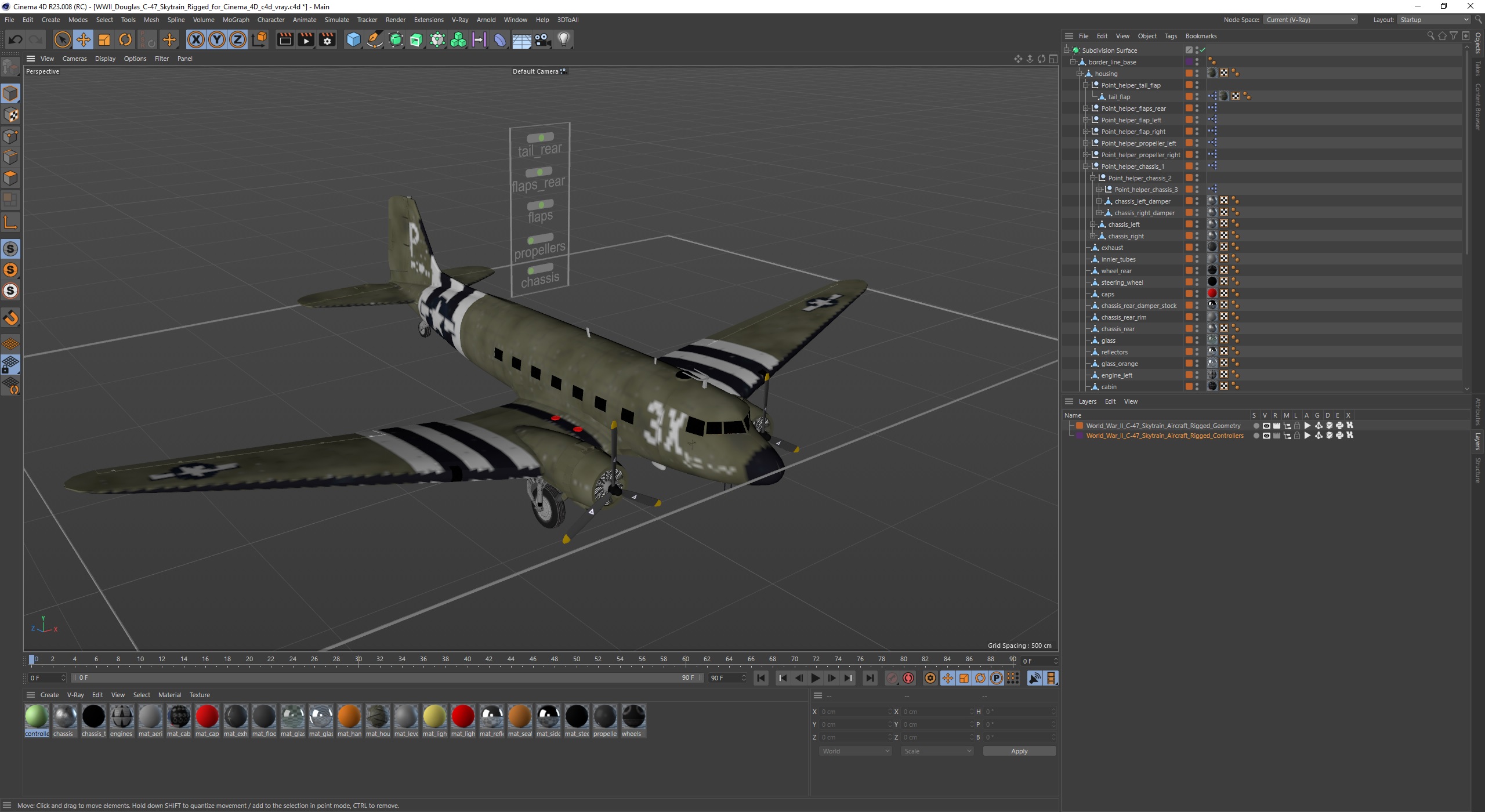Toggle visibility of engine_left object
1485x812 pixels.
pos(1197,375)
